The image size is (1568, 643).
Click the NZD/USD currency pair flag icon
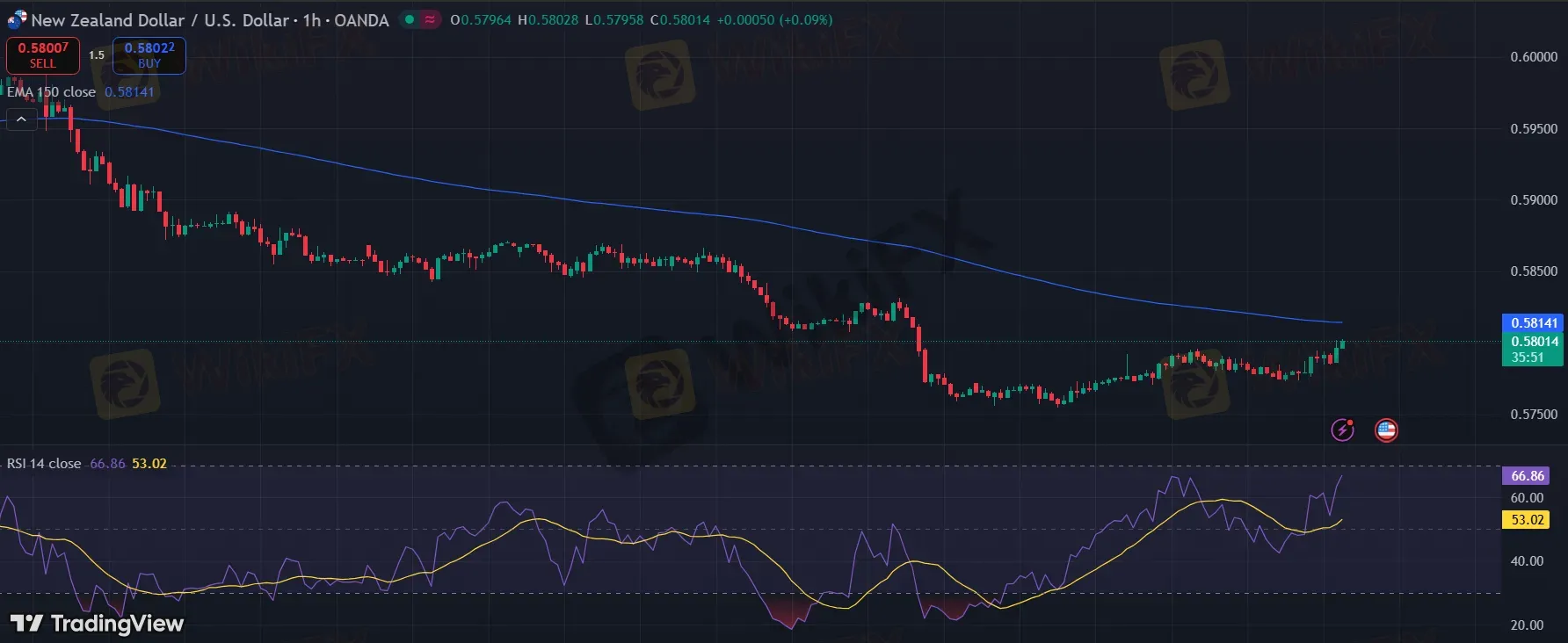point(17,19)
